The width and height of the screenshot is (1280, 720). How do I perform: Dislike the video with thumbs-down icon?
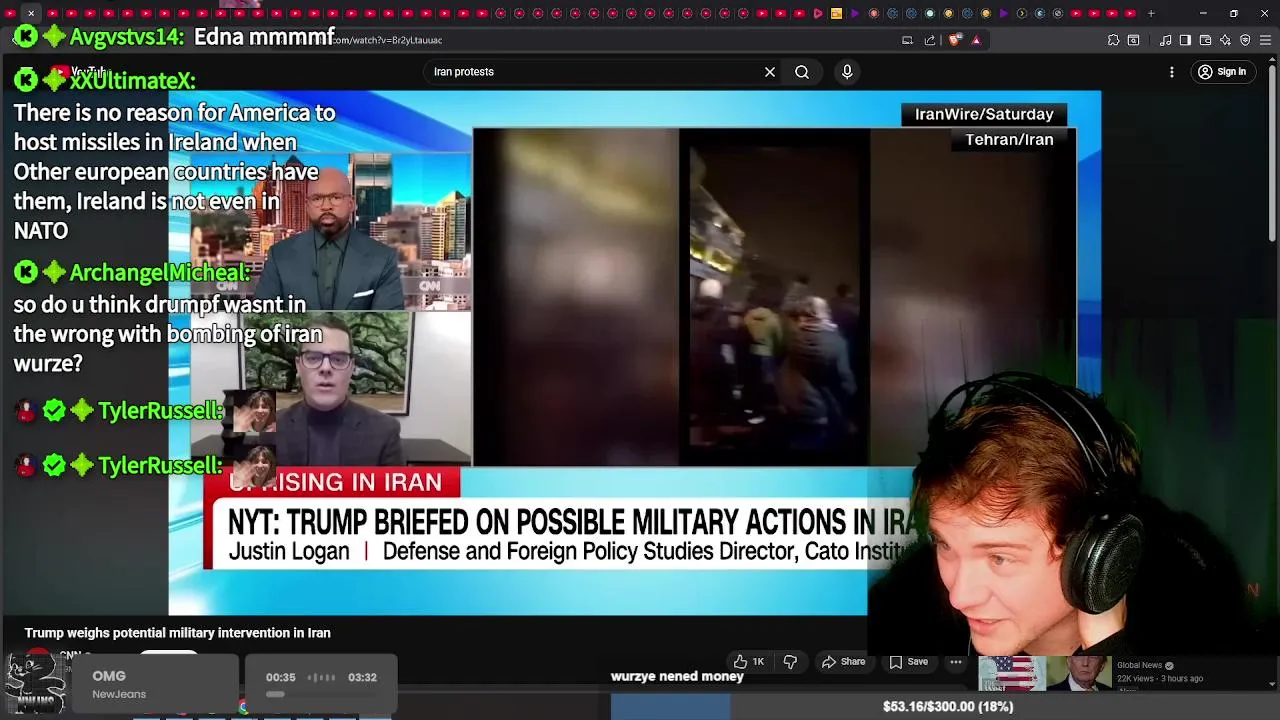click(790, 662)
